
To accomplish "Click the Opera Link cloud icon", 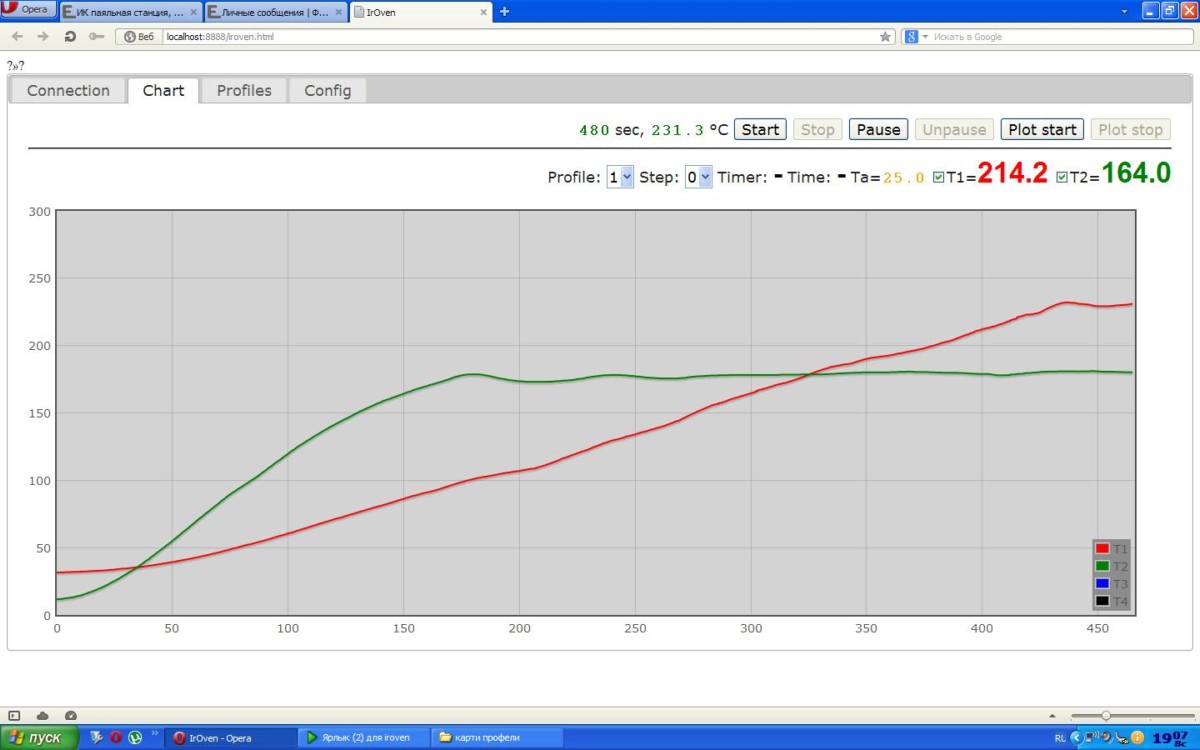I will click(x=43, y=716).
